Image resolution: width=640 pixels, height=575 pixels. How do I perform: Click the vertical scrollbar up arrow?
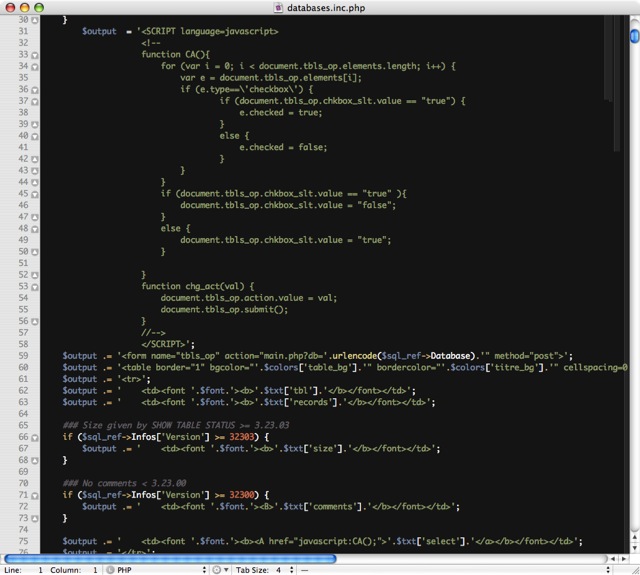(635, 537)
